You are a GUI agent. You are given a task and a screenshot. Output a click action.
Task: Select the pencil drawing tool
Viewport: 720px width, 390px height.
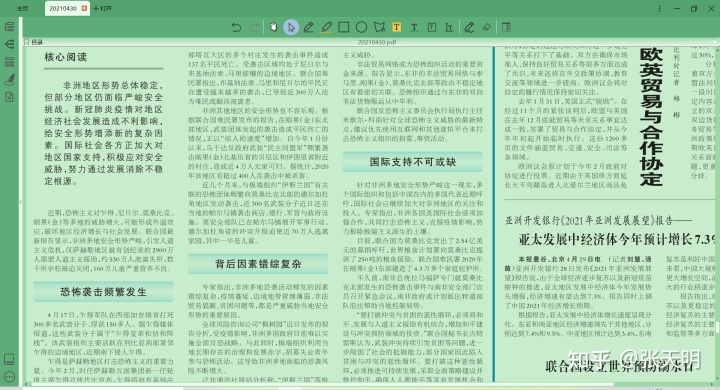click(309, 28)
